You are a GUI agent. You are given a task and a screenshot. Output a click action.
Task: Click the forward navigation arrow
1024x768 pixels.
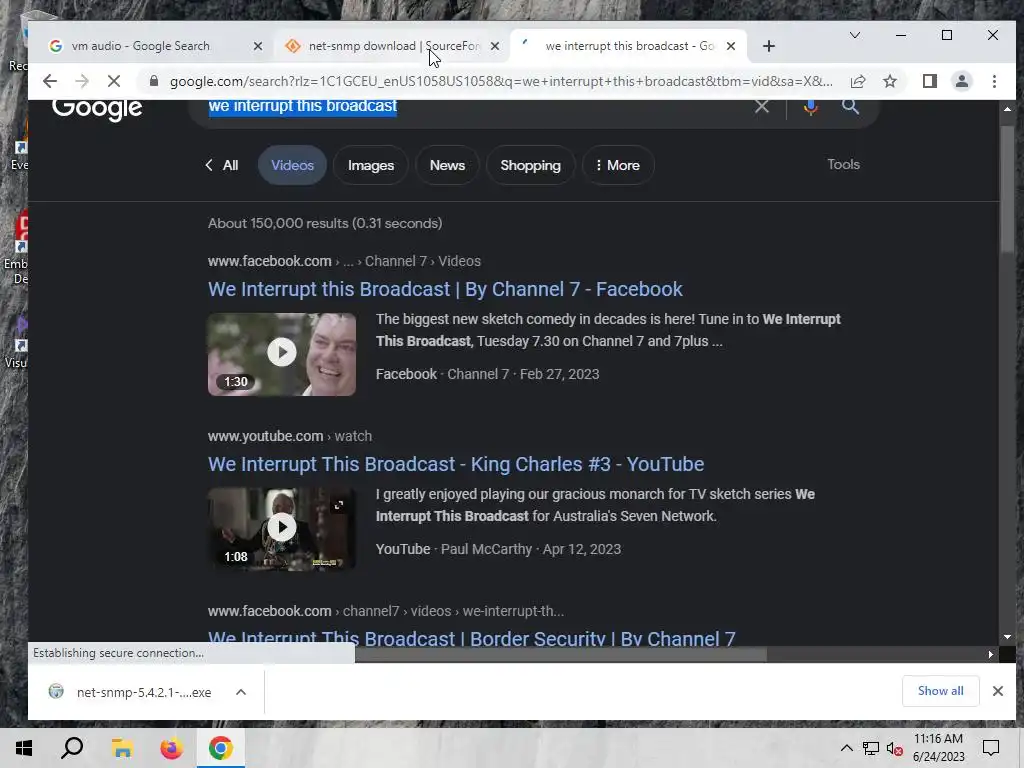(x=82, y=81)
